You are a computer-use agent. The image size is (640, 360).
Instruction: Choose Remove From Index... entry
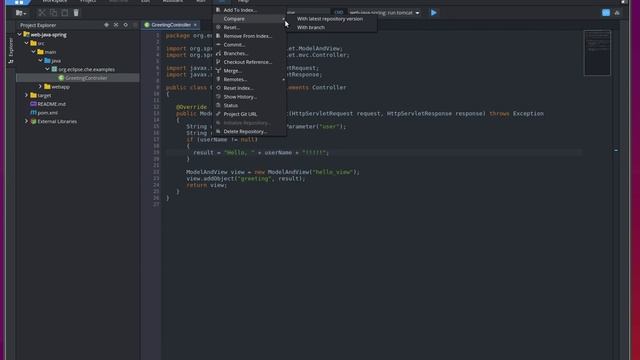[249, 36]
